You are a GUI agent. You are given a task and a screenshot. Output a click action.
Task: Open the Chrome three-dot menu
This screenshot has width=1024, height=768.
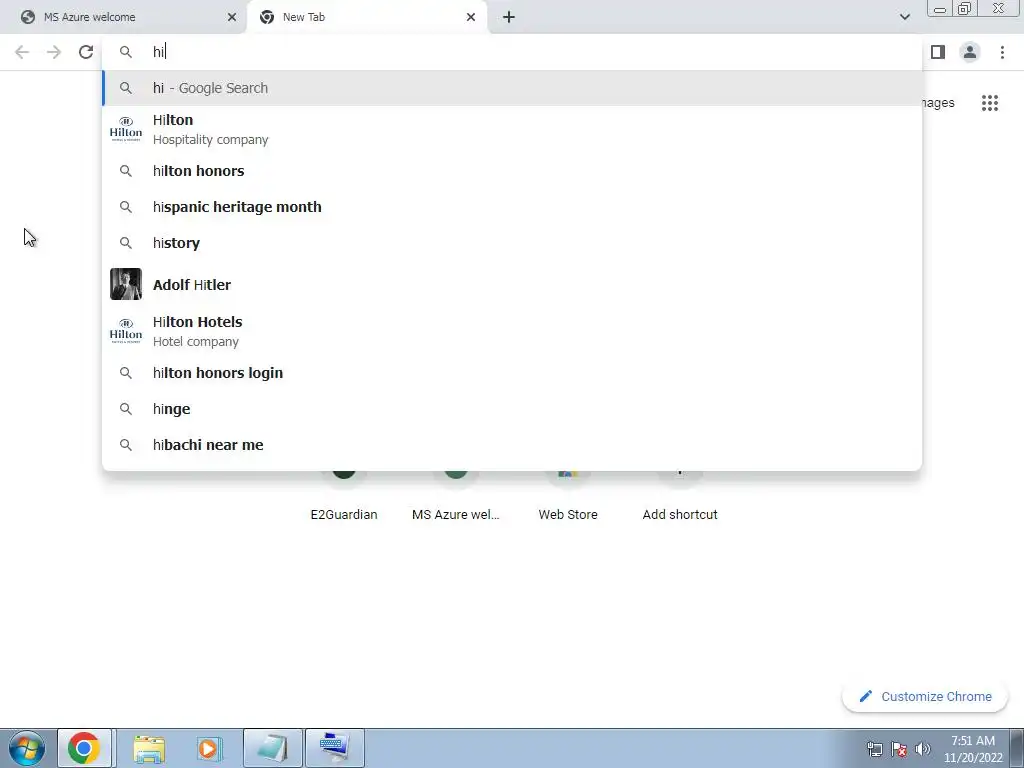click(1002, 52)
